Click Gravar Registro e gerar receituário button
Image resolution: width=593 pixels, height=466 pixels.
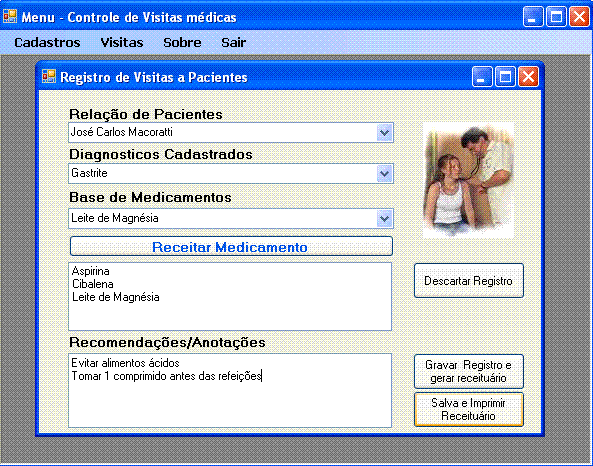[469, 371]
